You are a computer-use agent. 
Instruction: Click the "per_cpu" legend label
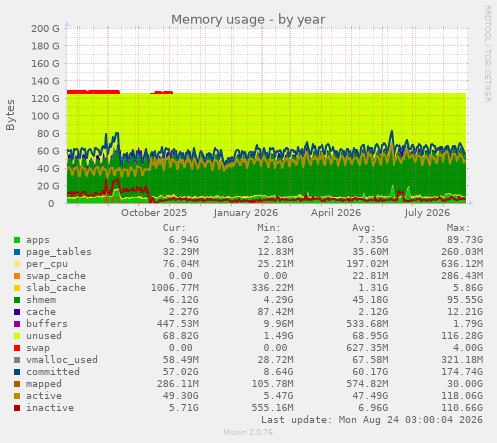coord(47,264)
